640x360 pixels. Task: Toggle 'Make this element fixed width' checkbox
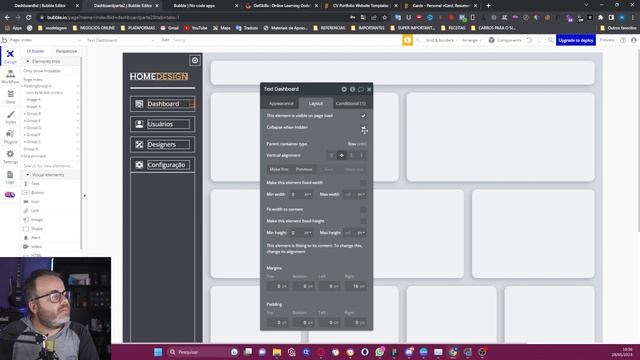(x=363, y=182)
